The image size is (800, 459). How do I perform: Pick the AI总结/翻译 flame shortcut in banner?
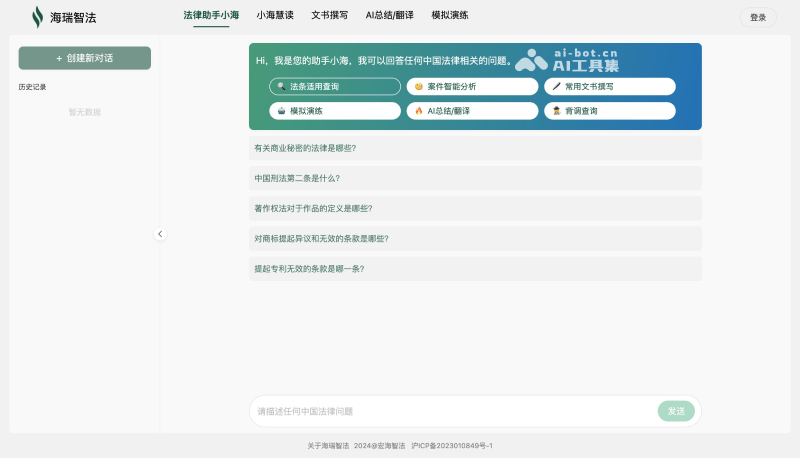click(x=472, y=111)
